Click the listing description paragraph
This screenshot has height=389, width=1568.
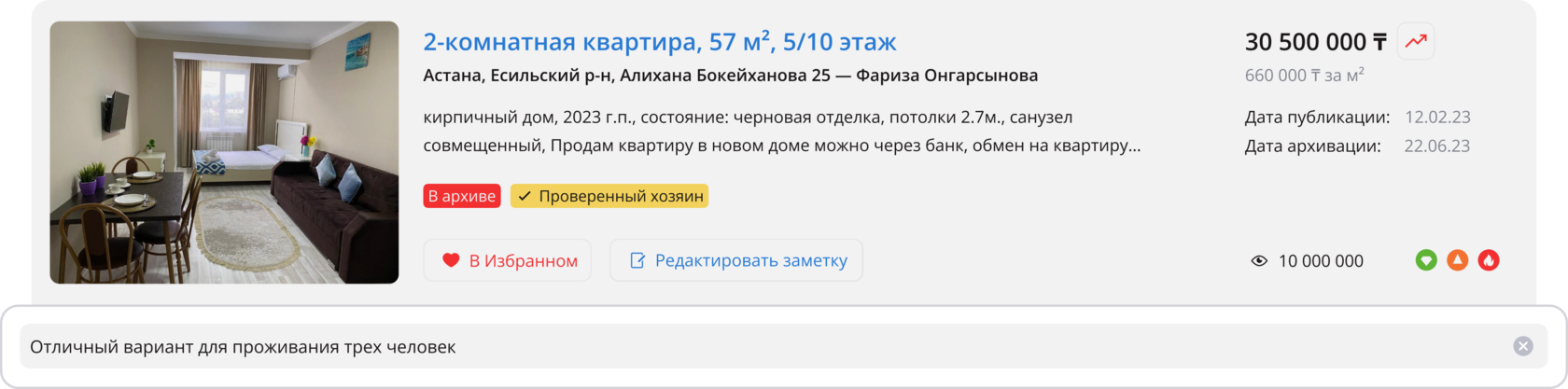coord(782,132)
